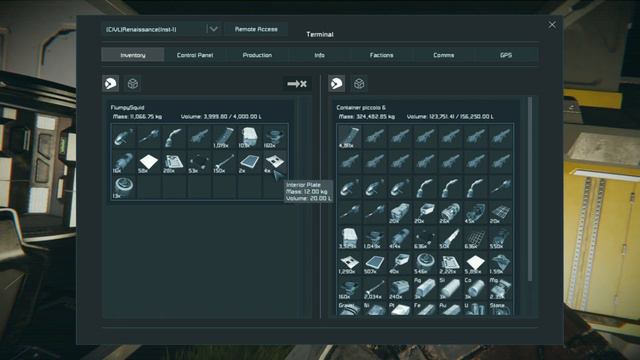Show character inventory on right panel

click(337, 84)
